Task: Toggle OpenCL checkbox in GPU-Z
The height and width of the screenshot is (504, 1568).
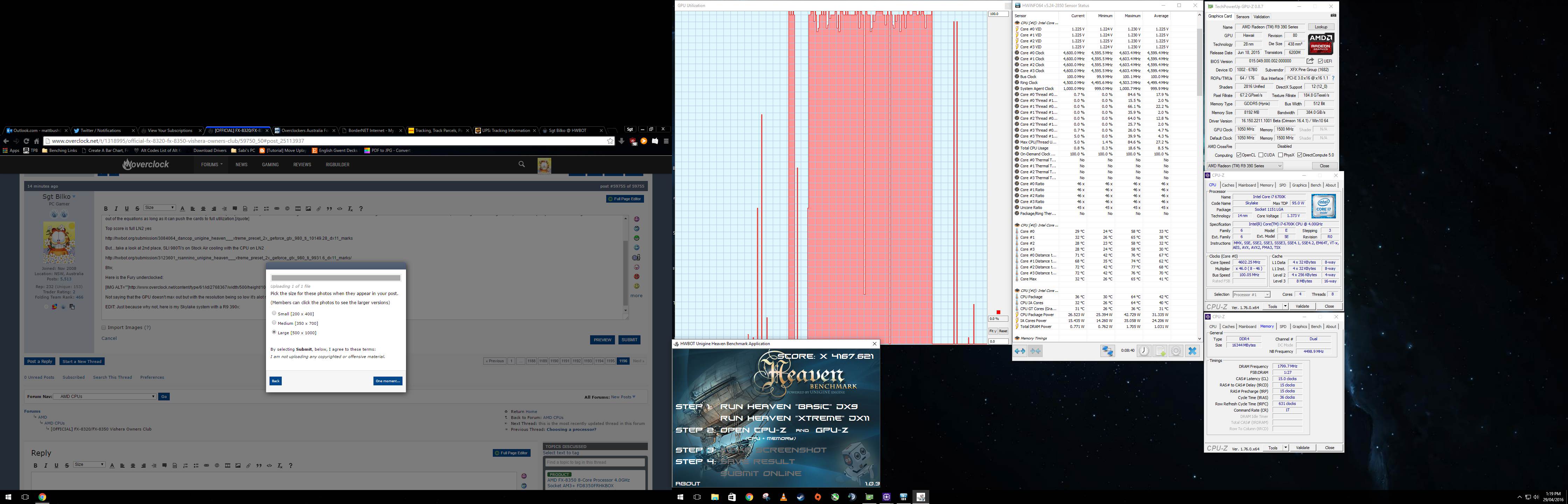Action: point(1239,155)
